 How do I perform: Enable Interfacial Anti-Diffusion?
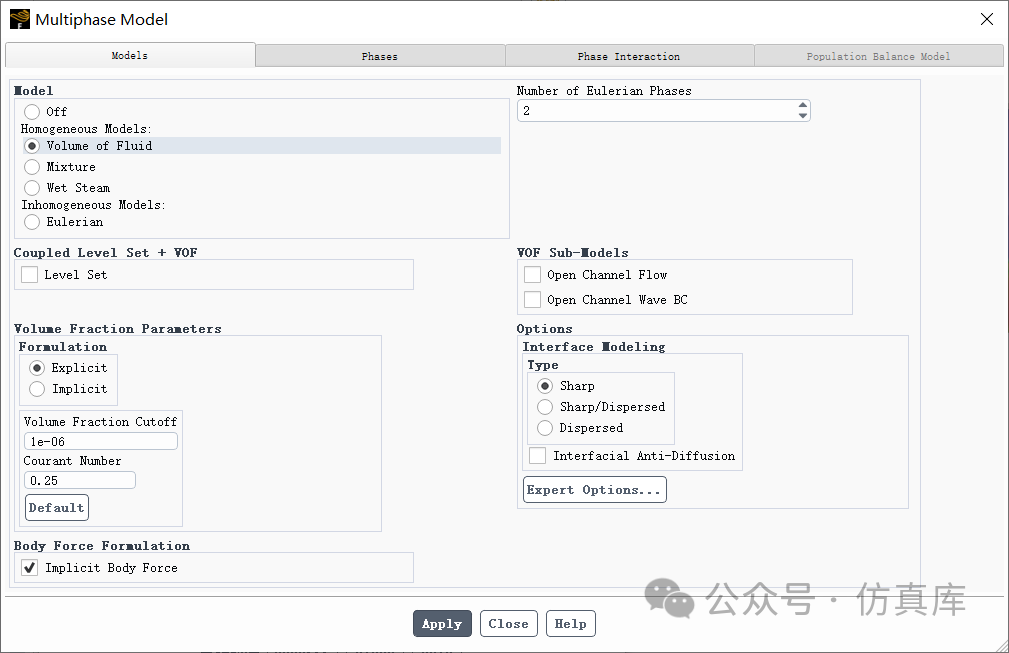point(537,455)
